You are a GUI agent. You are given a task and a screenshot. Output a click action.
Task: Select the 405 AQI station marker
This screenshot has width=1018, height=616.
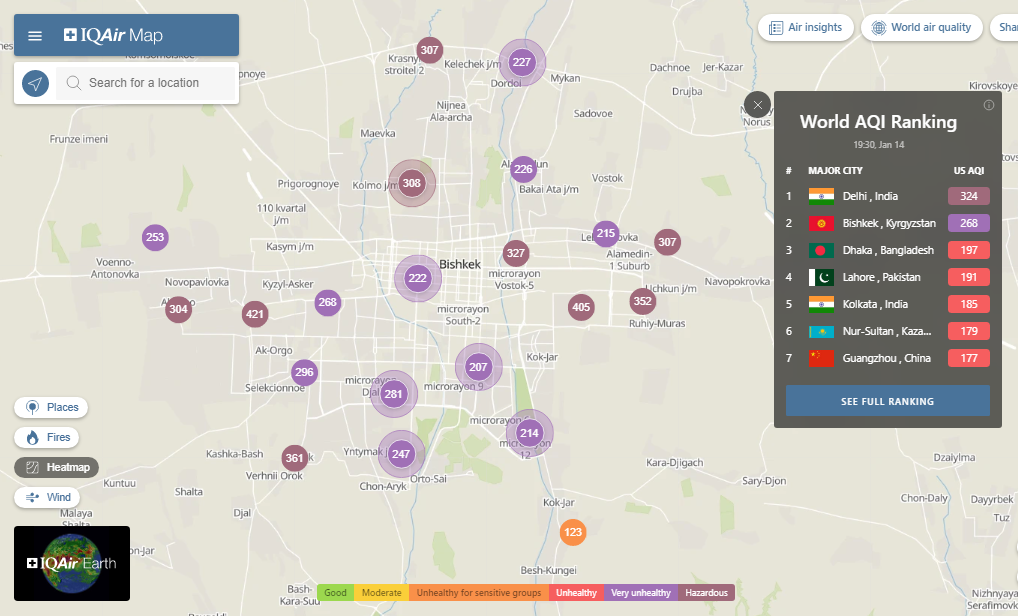click(x=581, y=307)
